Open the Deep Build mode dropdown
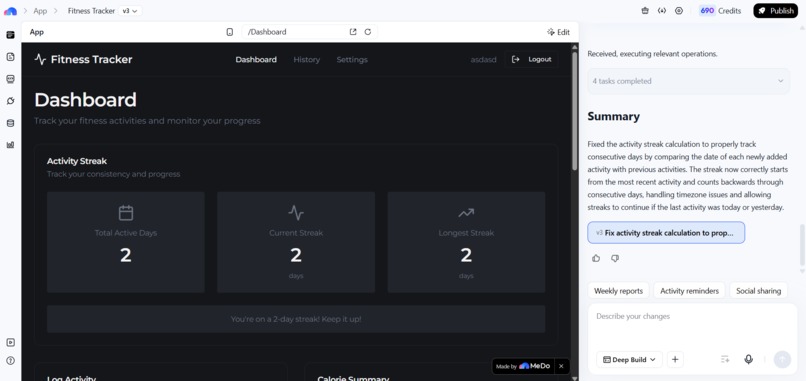Viewport: 806px width, 381px height. tap(629, 359)
